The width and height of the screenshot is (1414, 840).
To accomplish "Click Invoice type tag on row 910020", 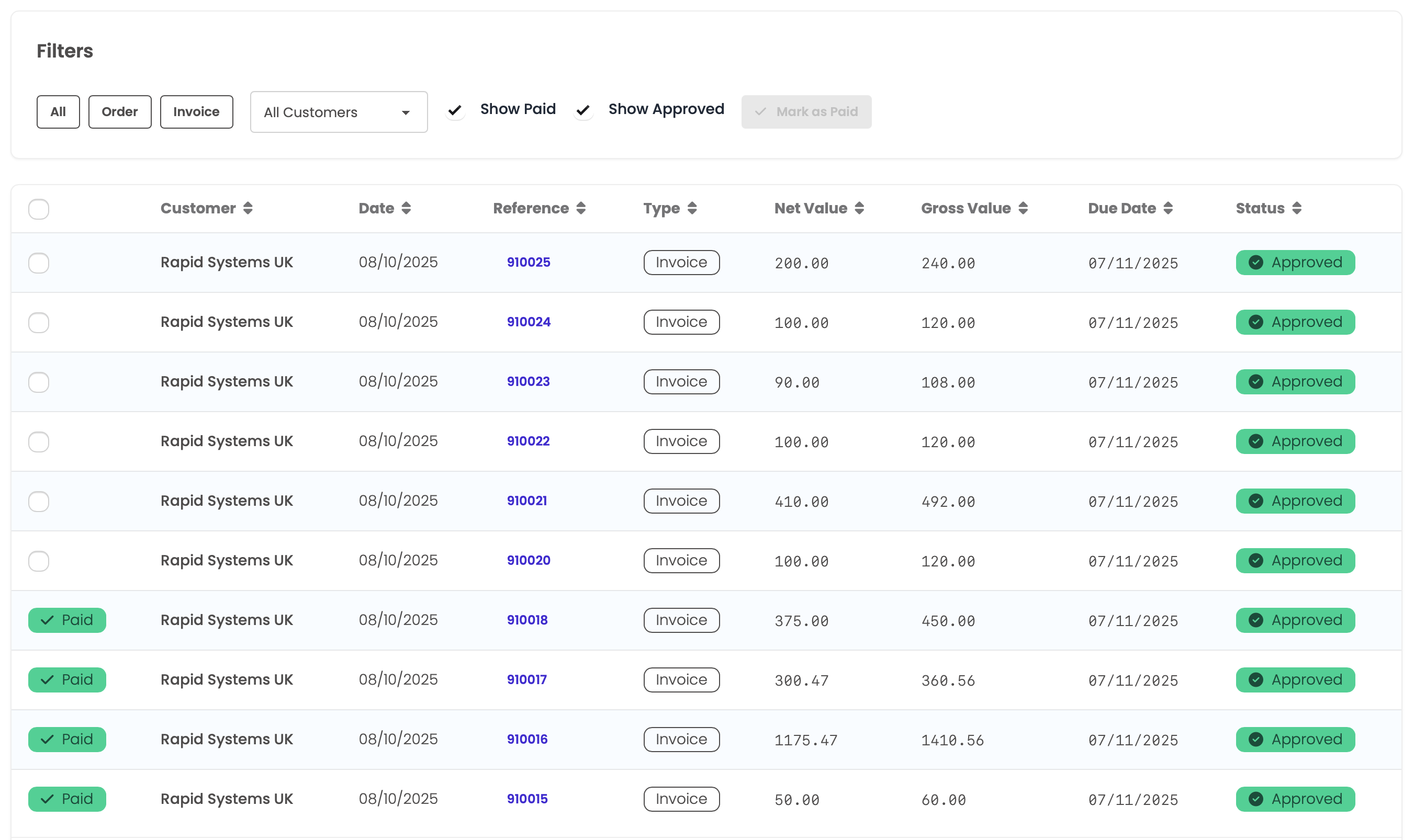I will [x=681, y=560].
